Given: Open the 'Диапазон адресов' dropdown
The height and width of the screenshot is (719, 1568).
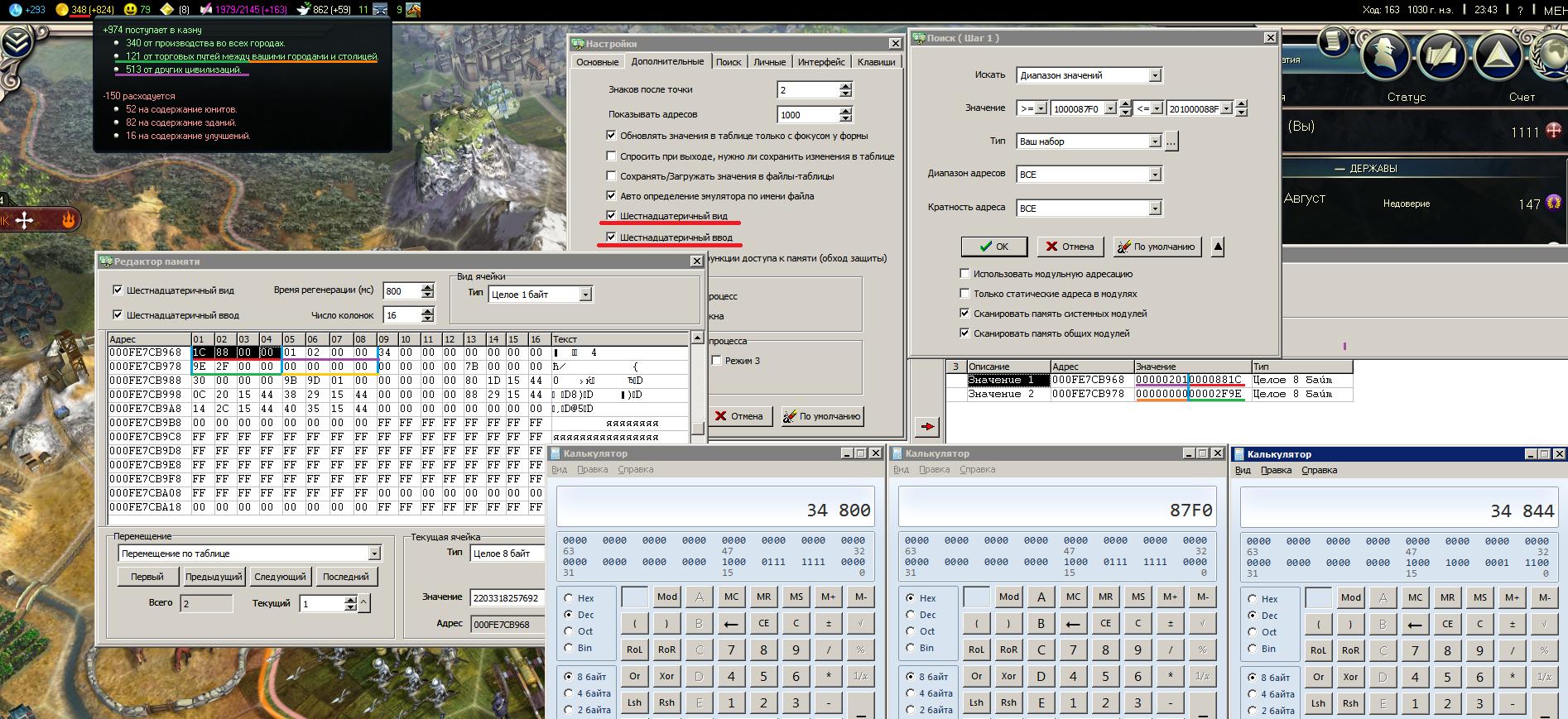Looking at the screenshot, I should pyautogui.click(x=1155, y=175).
